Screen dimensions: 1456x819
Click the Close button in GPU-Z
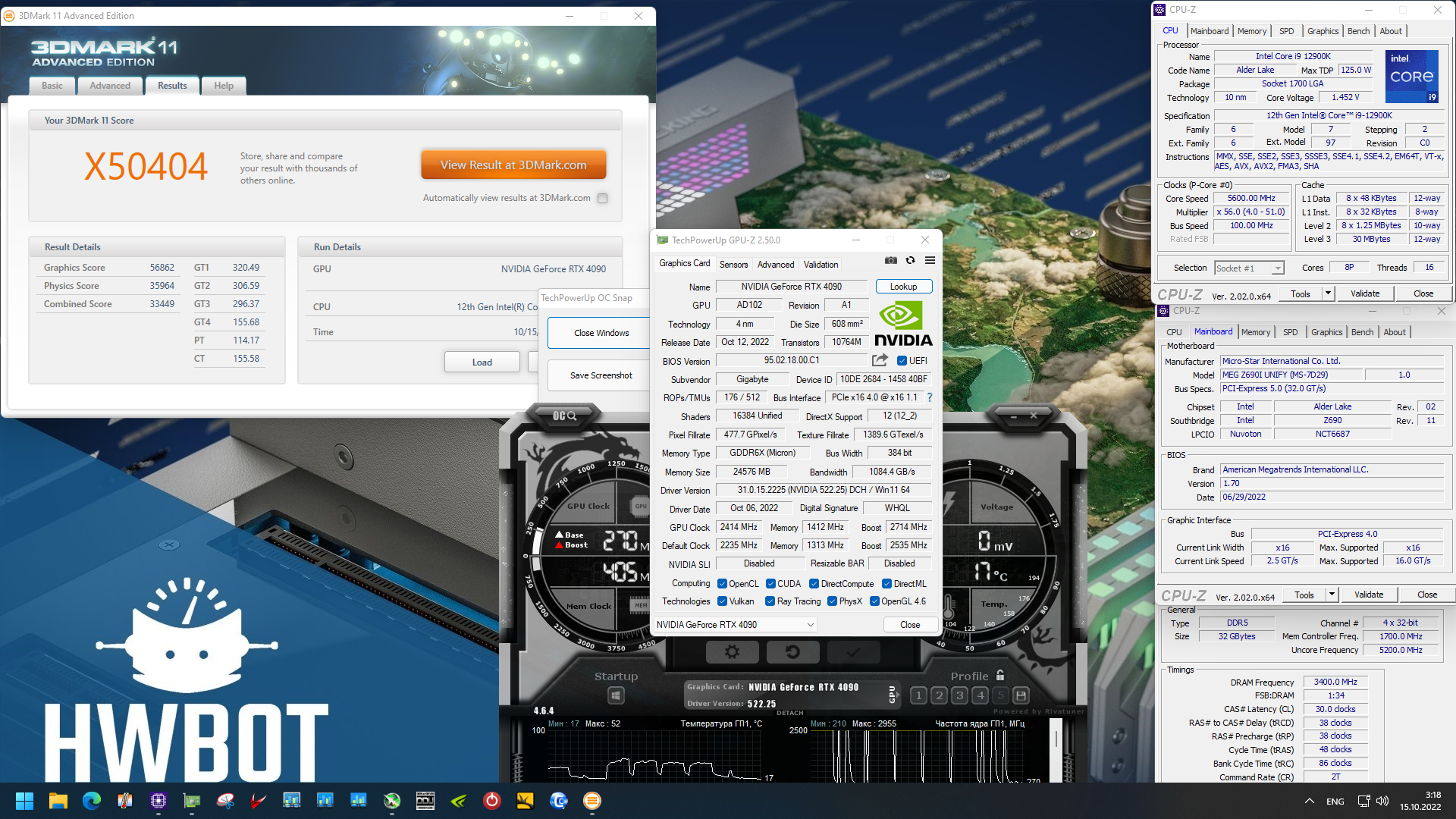click(910, 625)
